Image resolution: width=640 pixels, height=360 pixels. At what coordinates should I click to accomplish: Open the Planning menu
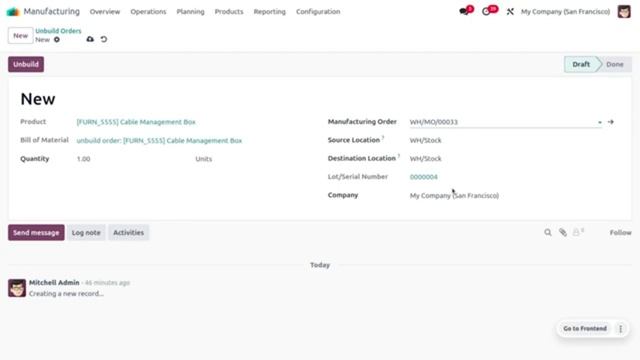(x=190, y=11)
